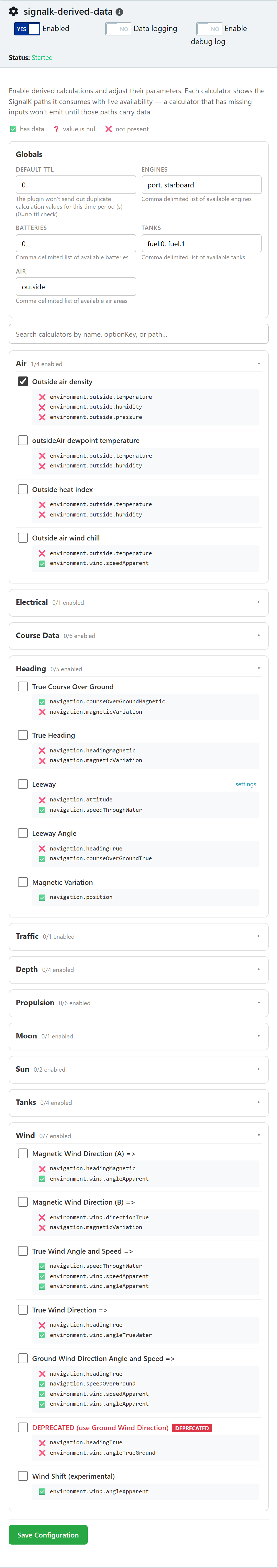Click green check beside environment.wind.speedApparent under wind chill
Viewport: 278px width, 1568px height.
42,564
